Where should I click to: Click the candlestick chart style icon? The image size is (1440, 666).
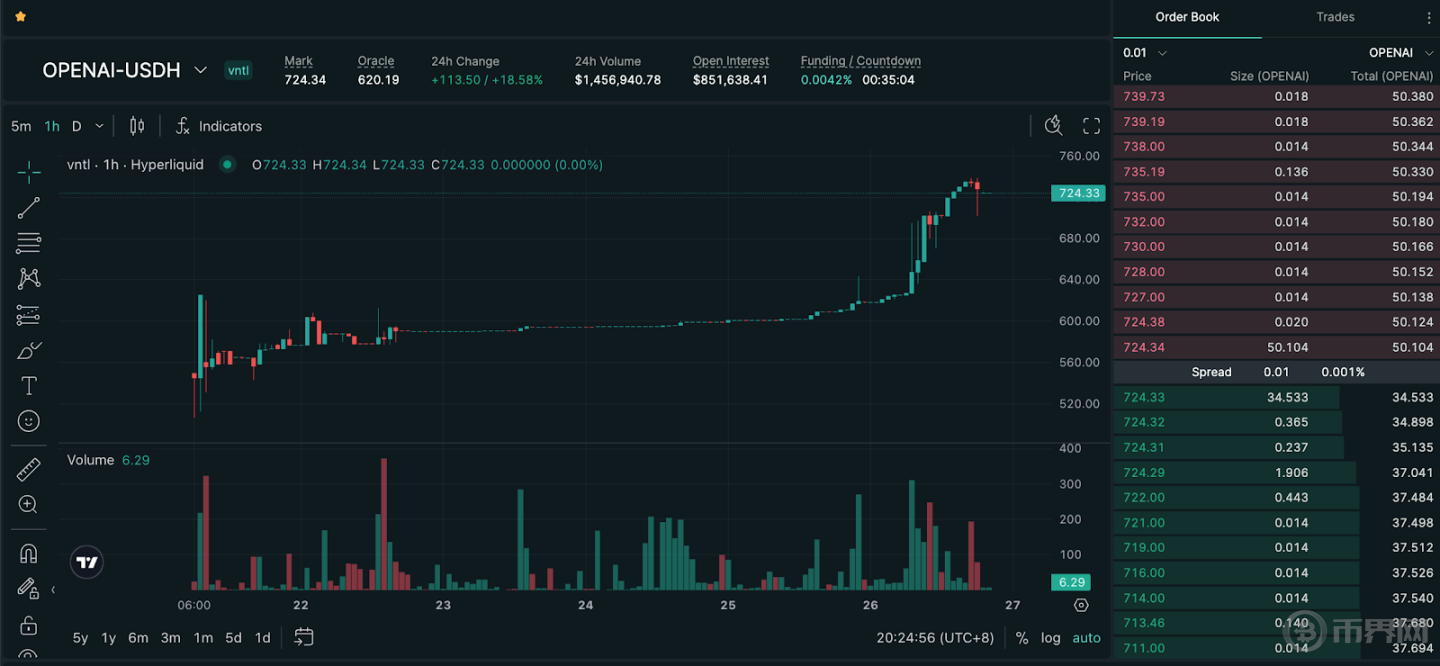[137, 126]
